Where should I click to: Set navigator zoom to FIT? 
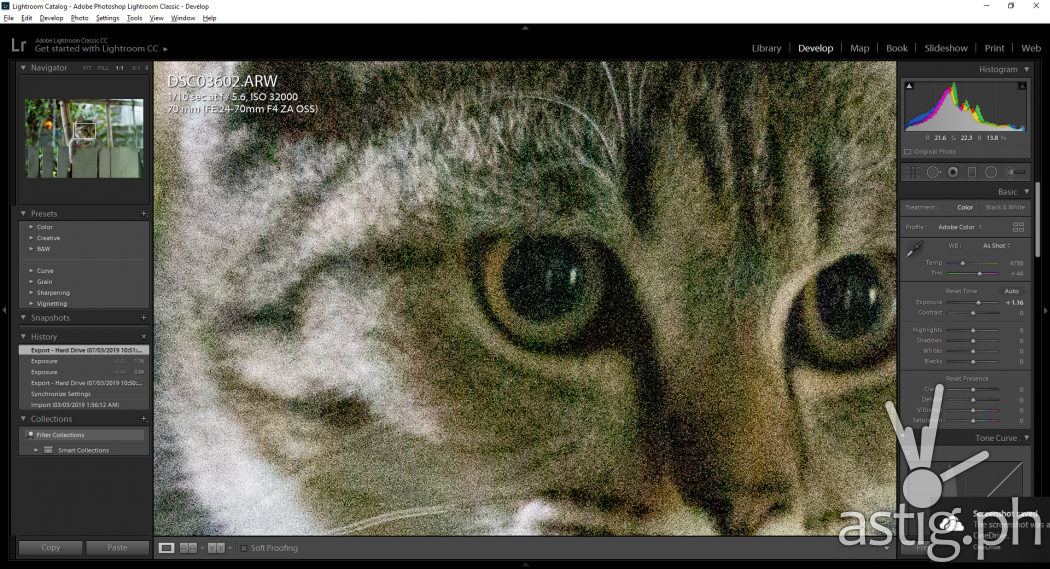tap(87, 68)
